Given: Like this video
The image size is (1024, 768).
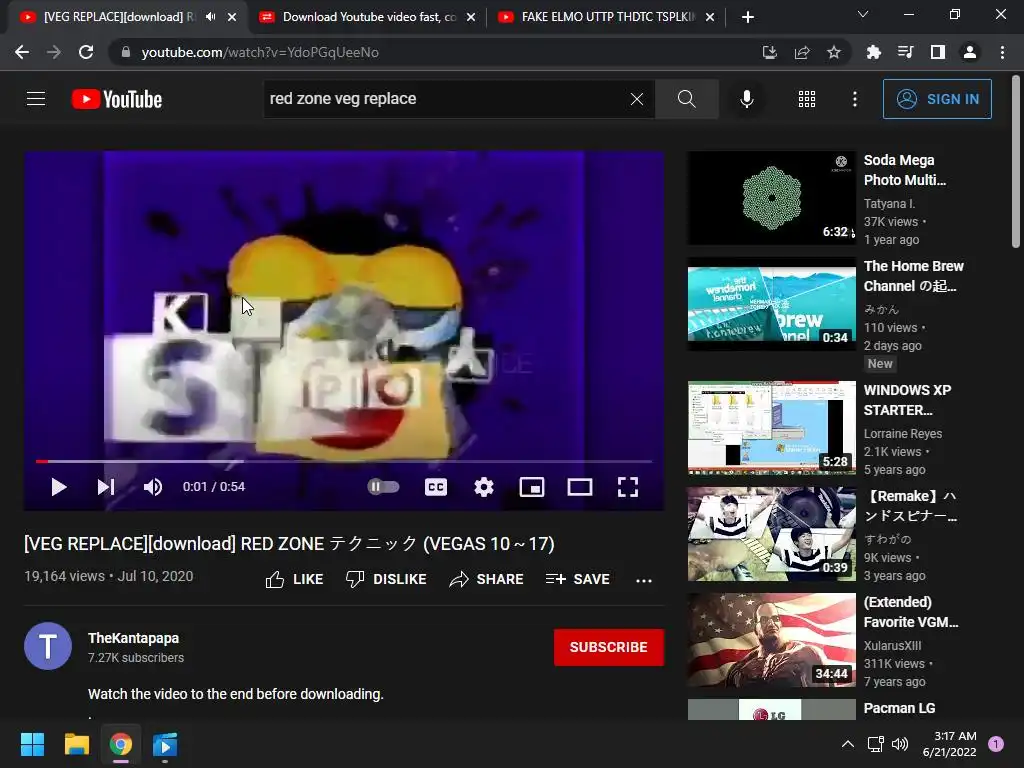Looking at the screenshot, I should click(x=295, y=579).
